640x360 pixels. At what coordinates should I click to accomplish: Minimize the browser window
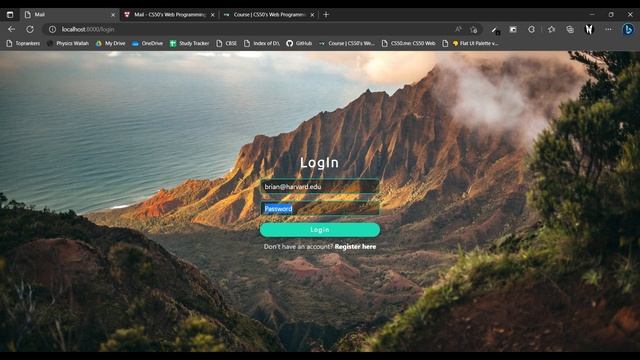click(x=592, y=14)
